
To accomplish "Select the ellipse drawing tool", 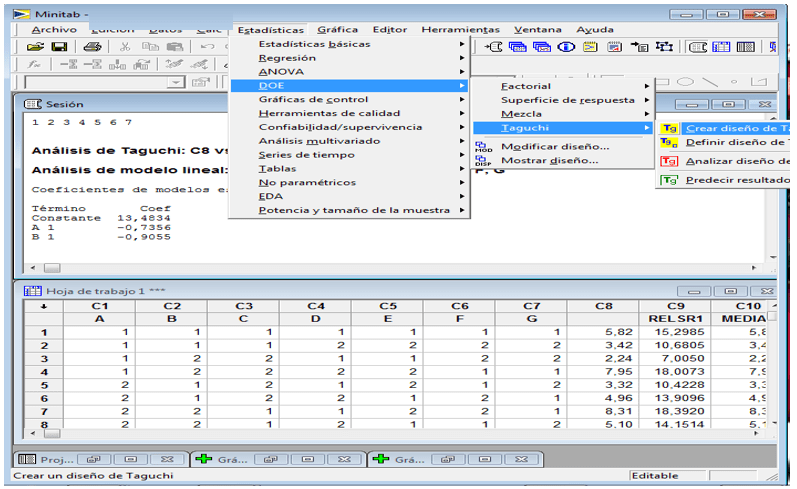I will tap(685, 81).
